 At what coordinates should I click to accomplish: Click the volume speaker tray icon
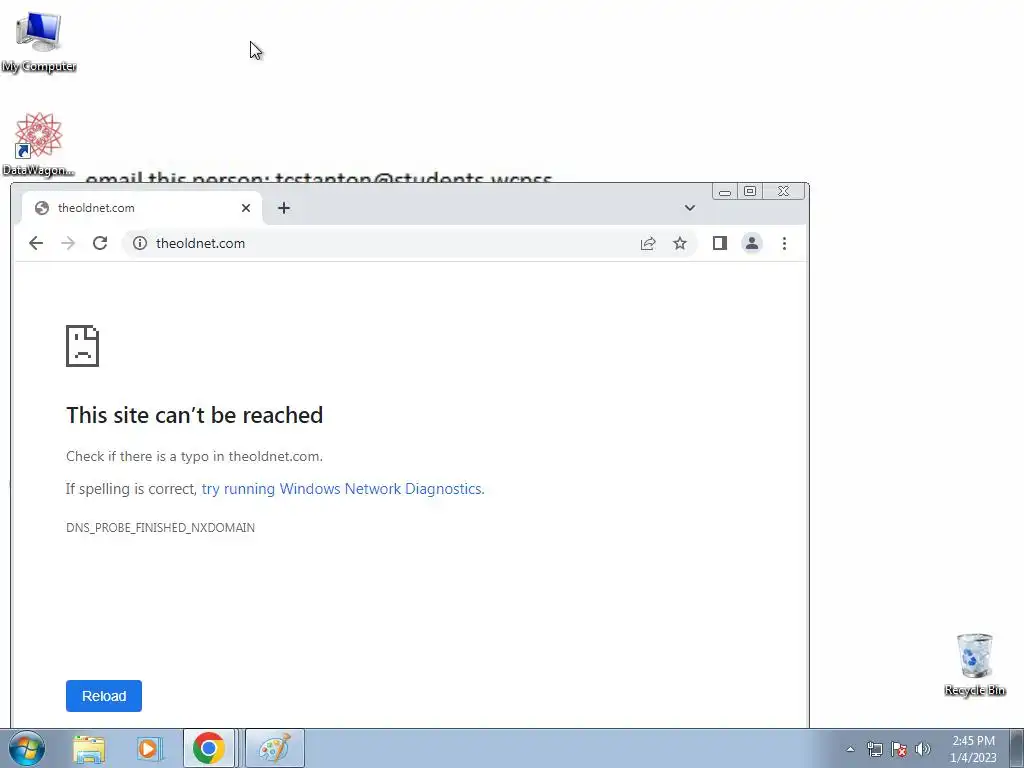923,749
